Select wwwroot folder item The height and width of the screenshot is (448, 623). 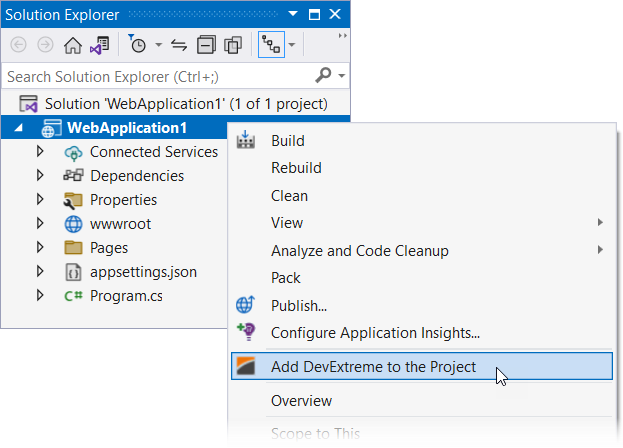(120, 224)
